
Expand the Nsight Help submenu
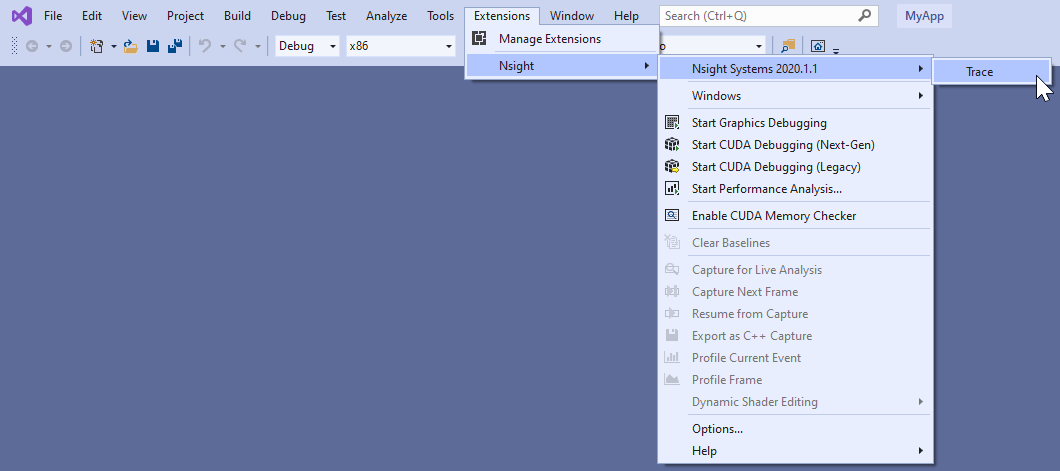click(x=796, y=451)
